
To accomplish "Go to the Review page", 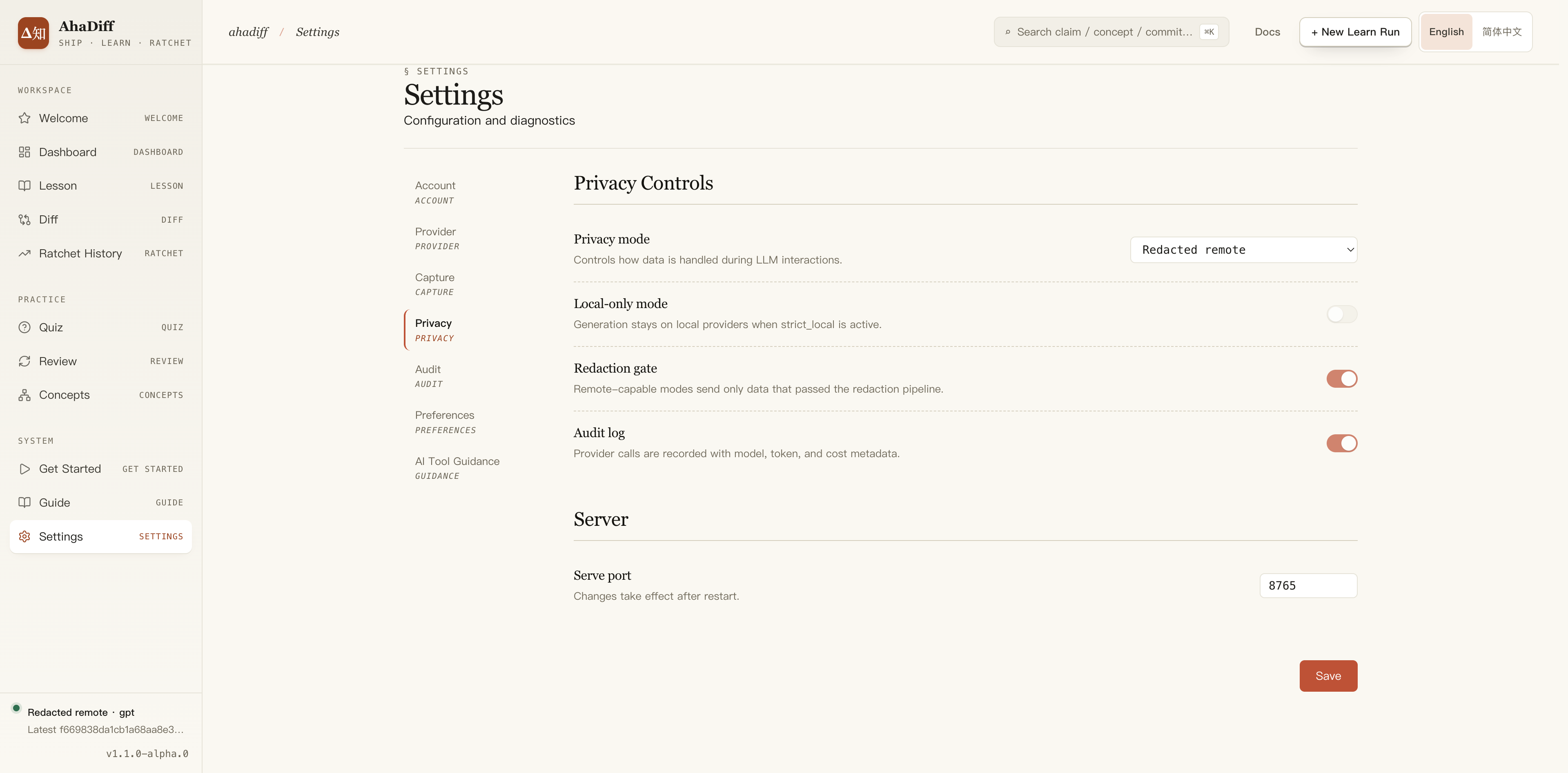I will [x=100, y=361].
